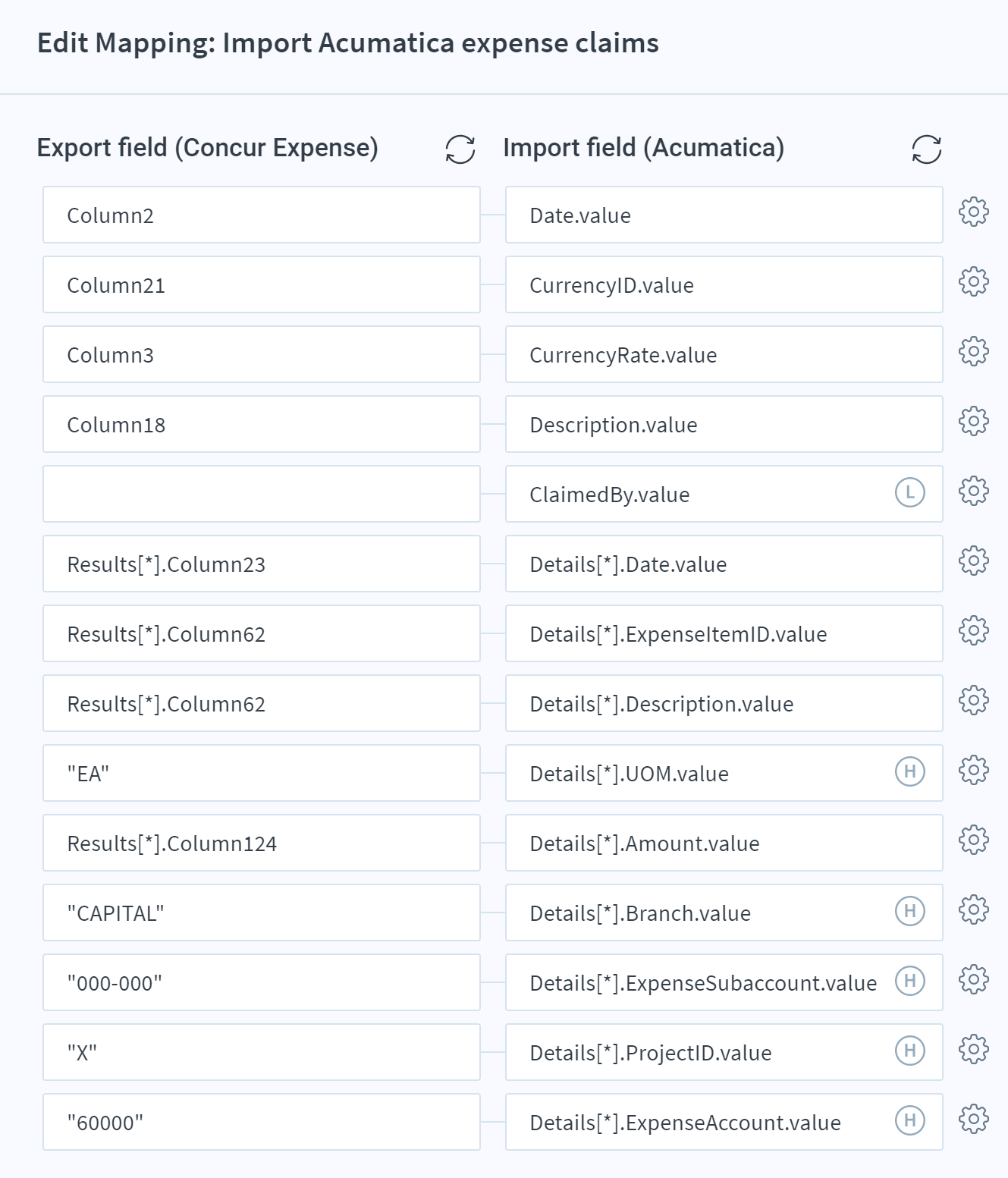Viewport: 1008px width, 1178px height.
Task: Select the Details[*].Description.value import field
Action: pyautogui.click(x=724, y=703)
